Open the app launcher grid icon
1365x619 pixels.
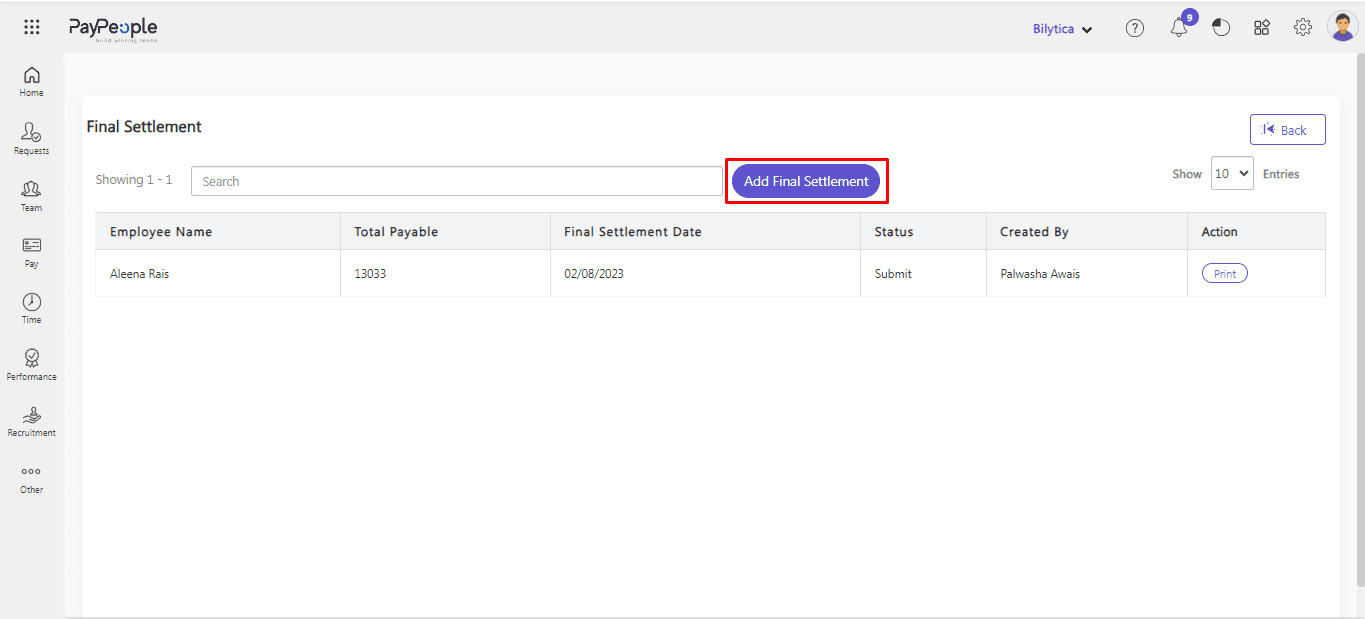[x=31, y=28]
